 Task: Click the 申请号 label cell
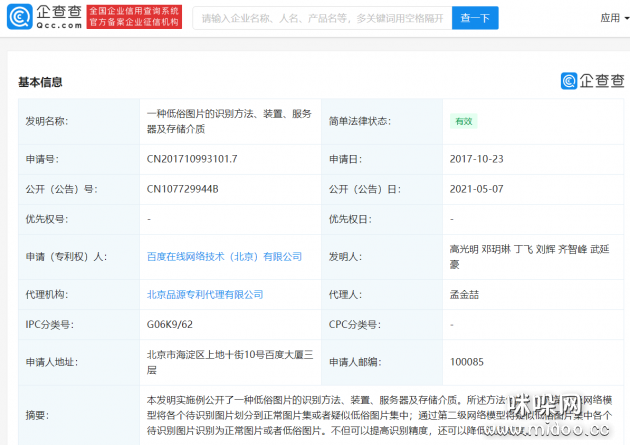pos(79,159)
